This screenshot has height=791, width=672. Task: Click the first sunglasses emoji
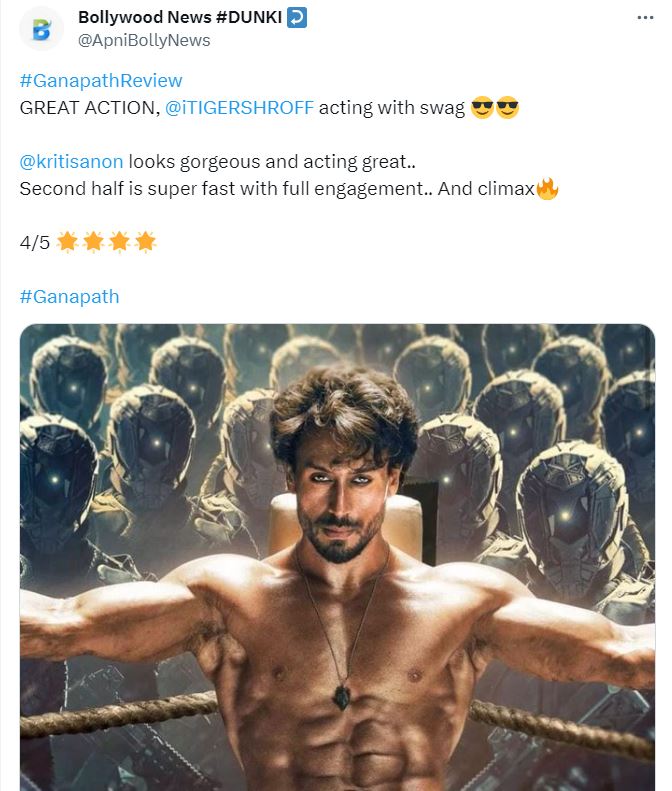[x=482, y=108]
